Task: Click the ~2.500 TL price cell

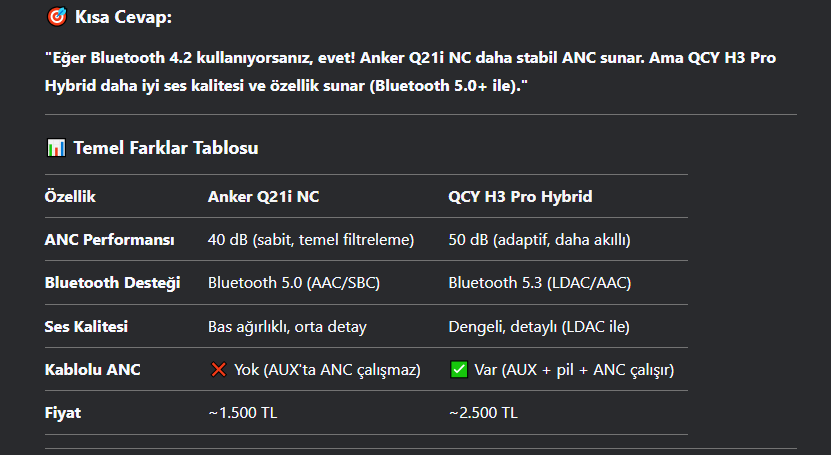Action: point(483,413)
